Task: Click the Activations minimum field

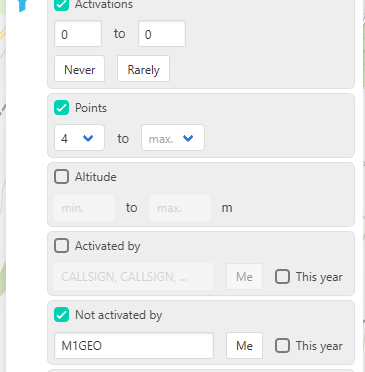Action: tap(78, 34)
